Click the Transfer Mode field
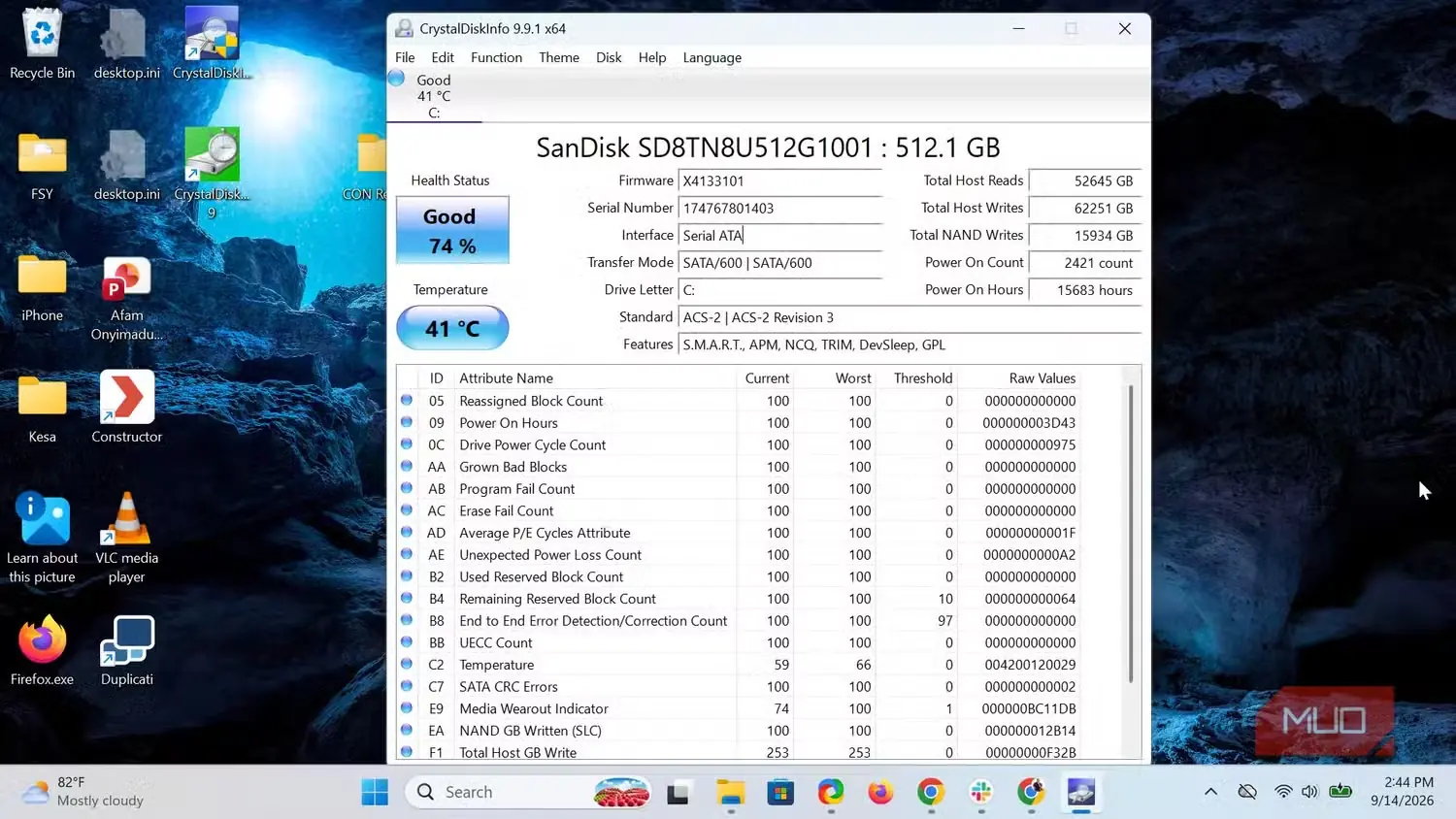The height and width of the screenshot is (819, 1456). click(x=780, y=263)
